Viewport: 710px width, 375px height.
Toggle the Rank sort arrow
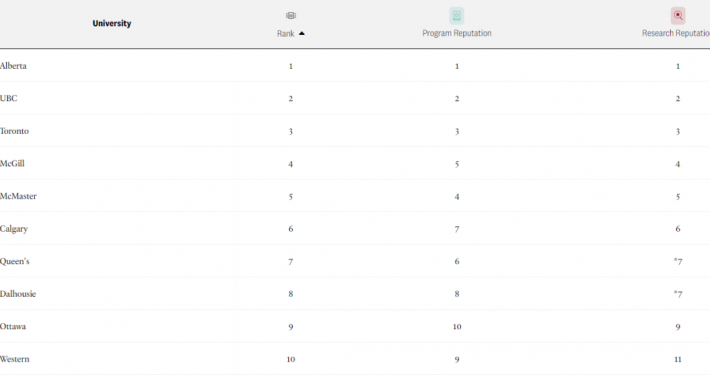coord(302,34)
